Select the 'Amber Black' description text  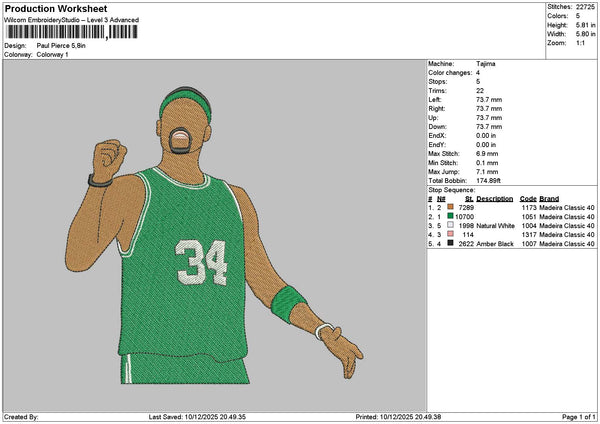pyautogui.click(x=495, y=244)
